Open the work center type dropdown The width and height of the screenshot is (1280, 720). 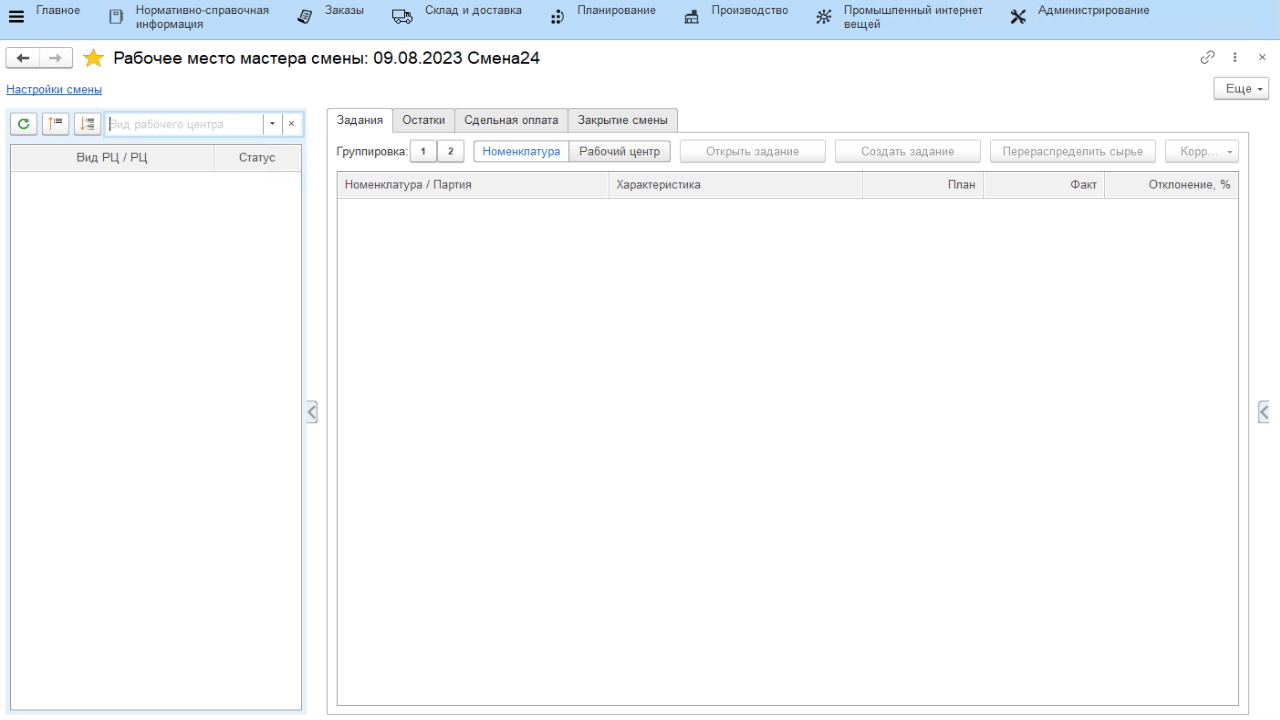point(272,124)
